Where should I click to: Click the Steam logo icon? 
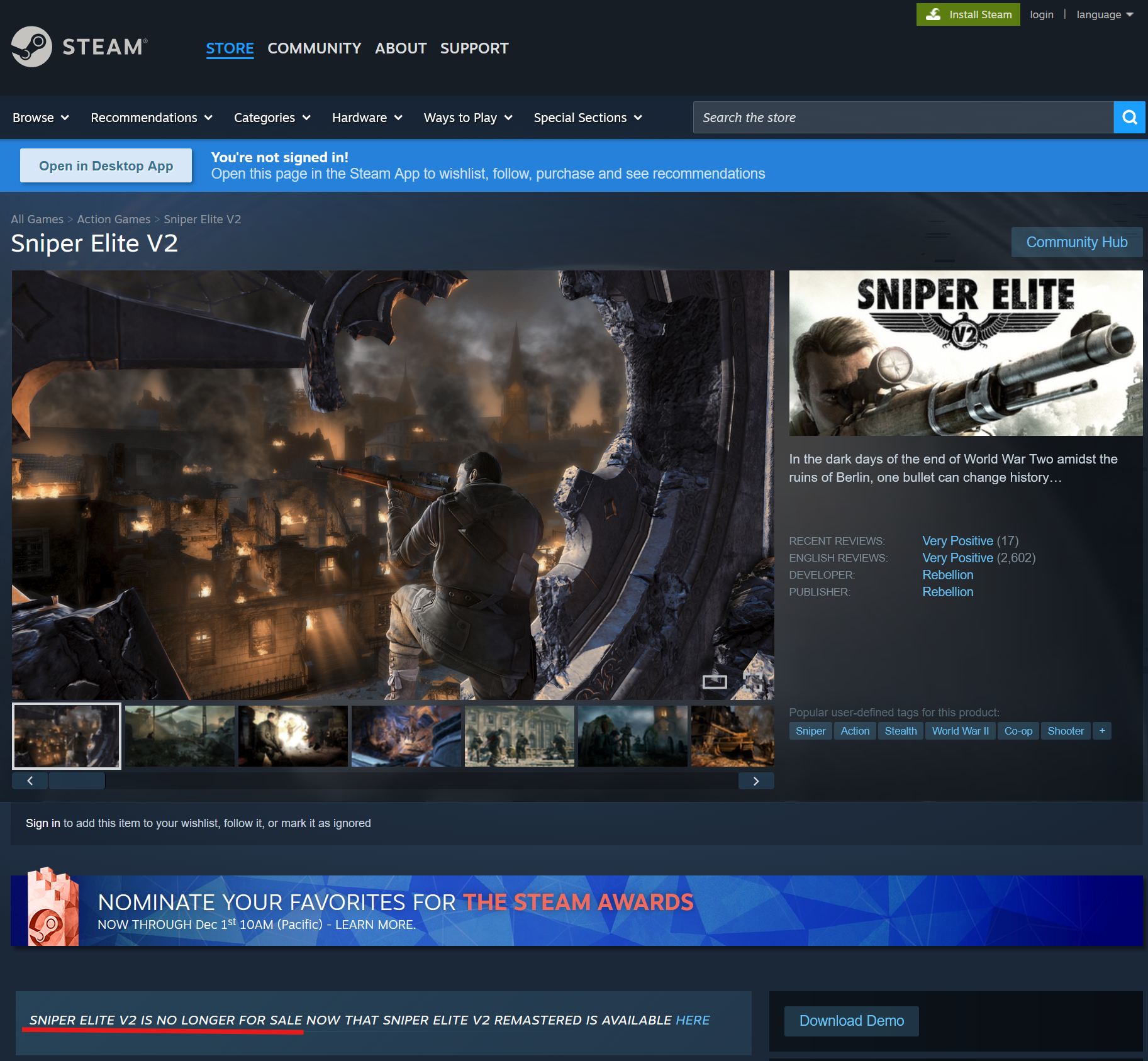[x=31, y=47]
